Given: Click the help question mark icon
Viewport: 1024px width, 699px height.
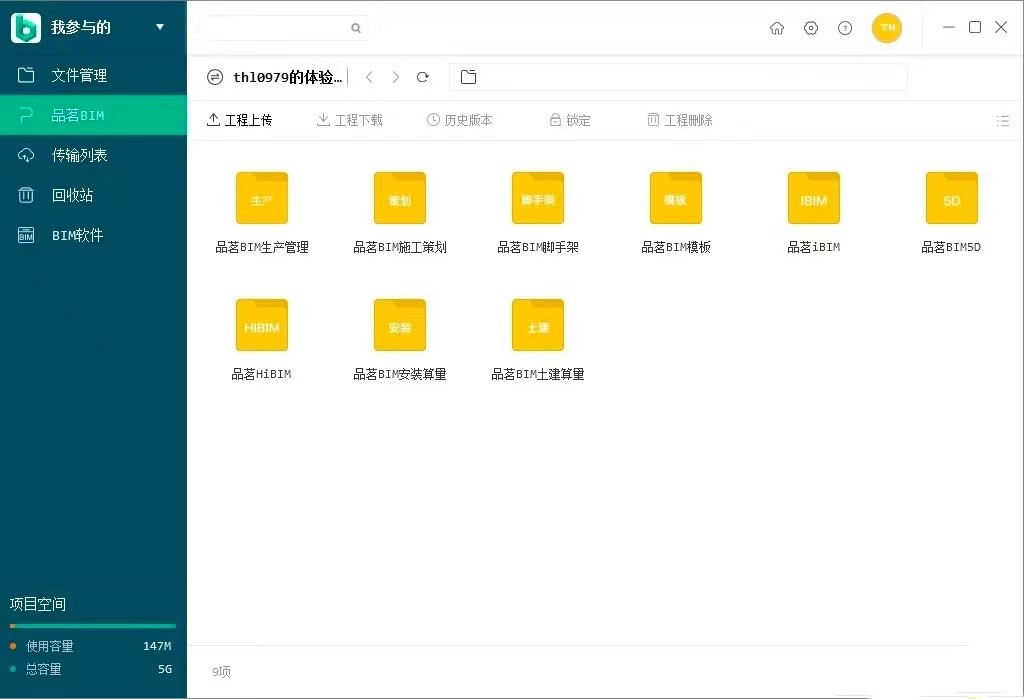Looking at the screenshot, I should (x=845, y=28).
